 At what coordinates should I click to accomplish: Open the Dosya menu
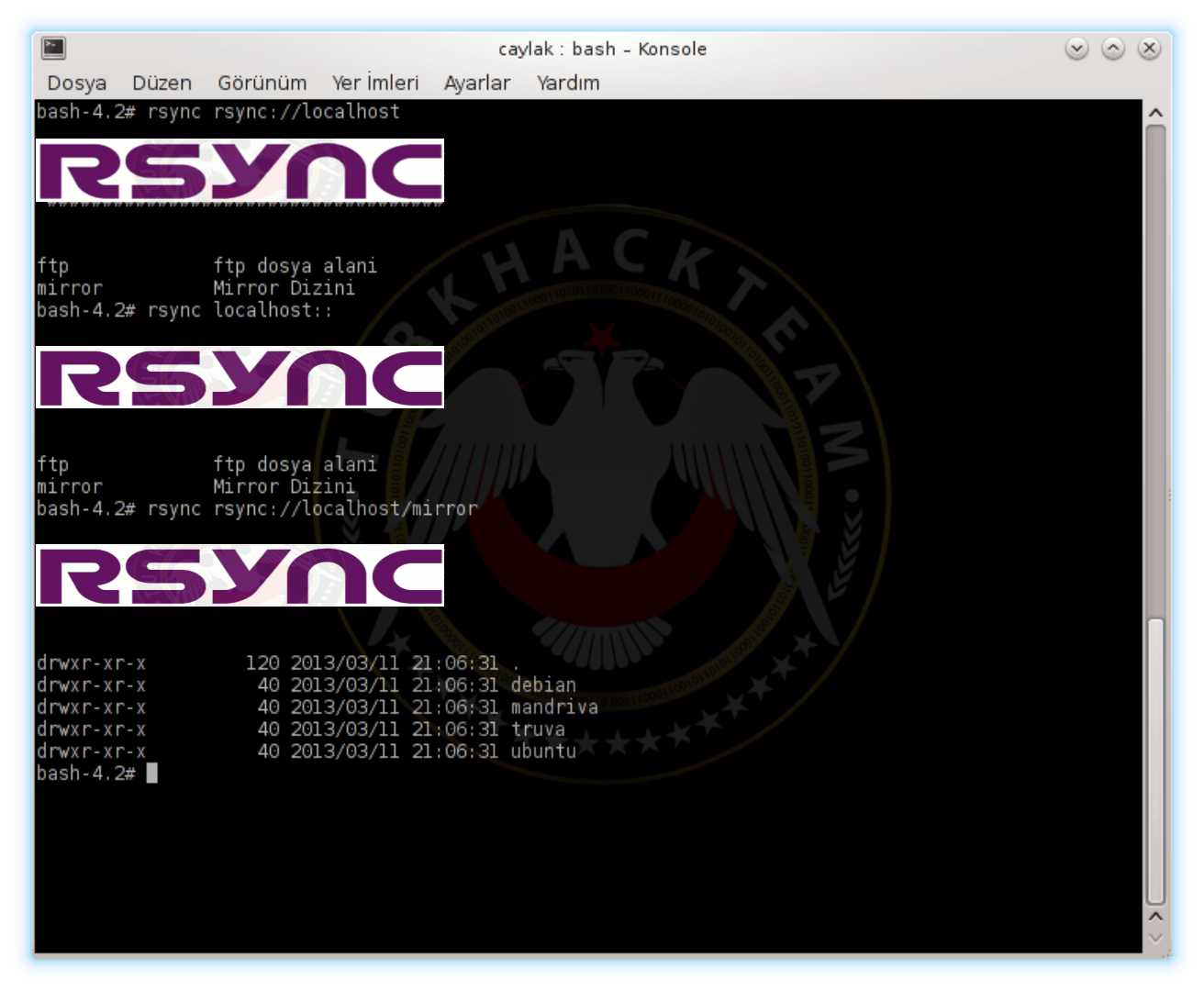click(x=76, y=83)
